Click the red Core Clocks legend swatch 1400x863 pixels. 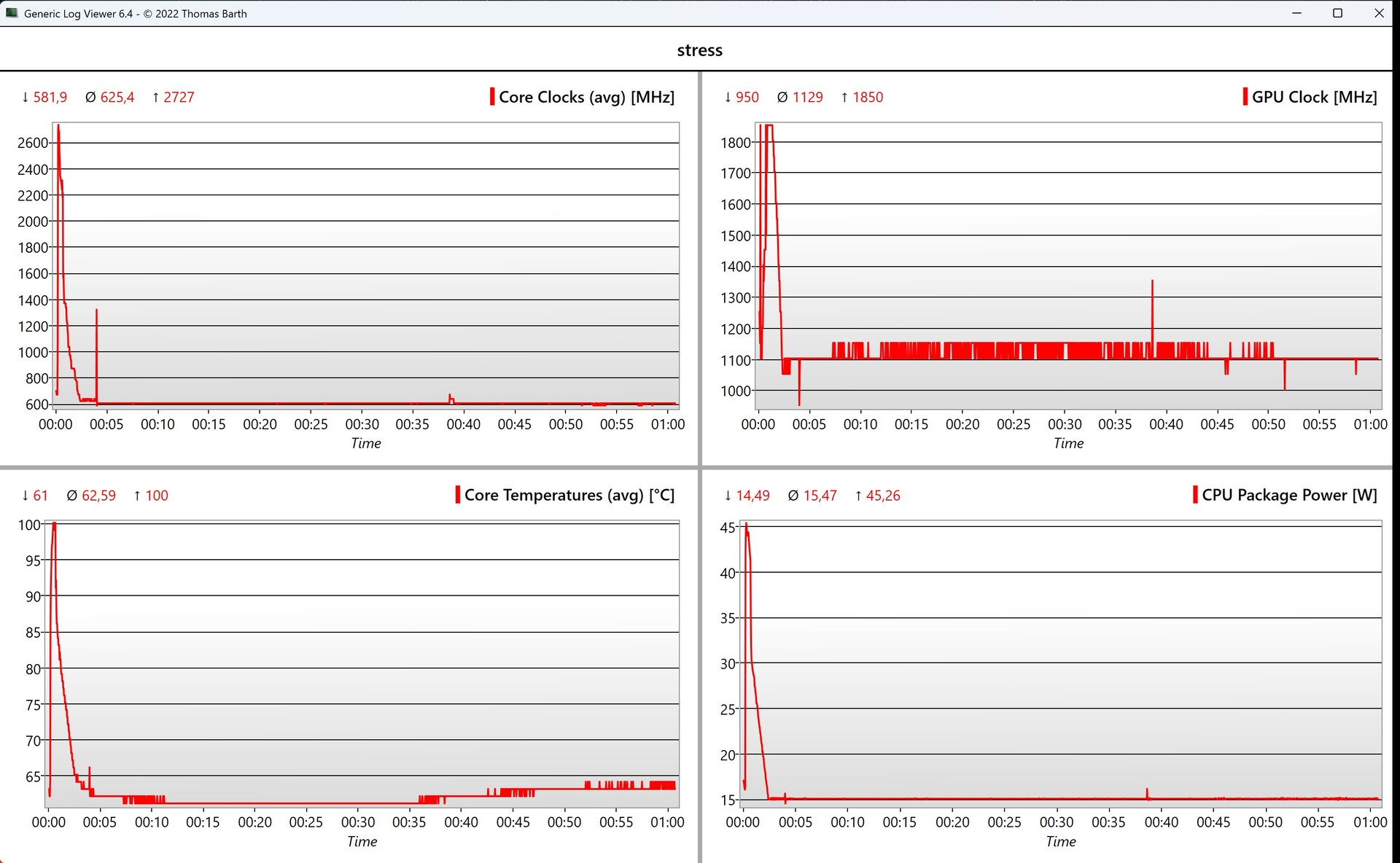(x=492, y=97)
